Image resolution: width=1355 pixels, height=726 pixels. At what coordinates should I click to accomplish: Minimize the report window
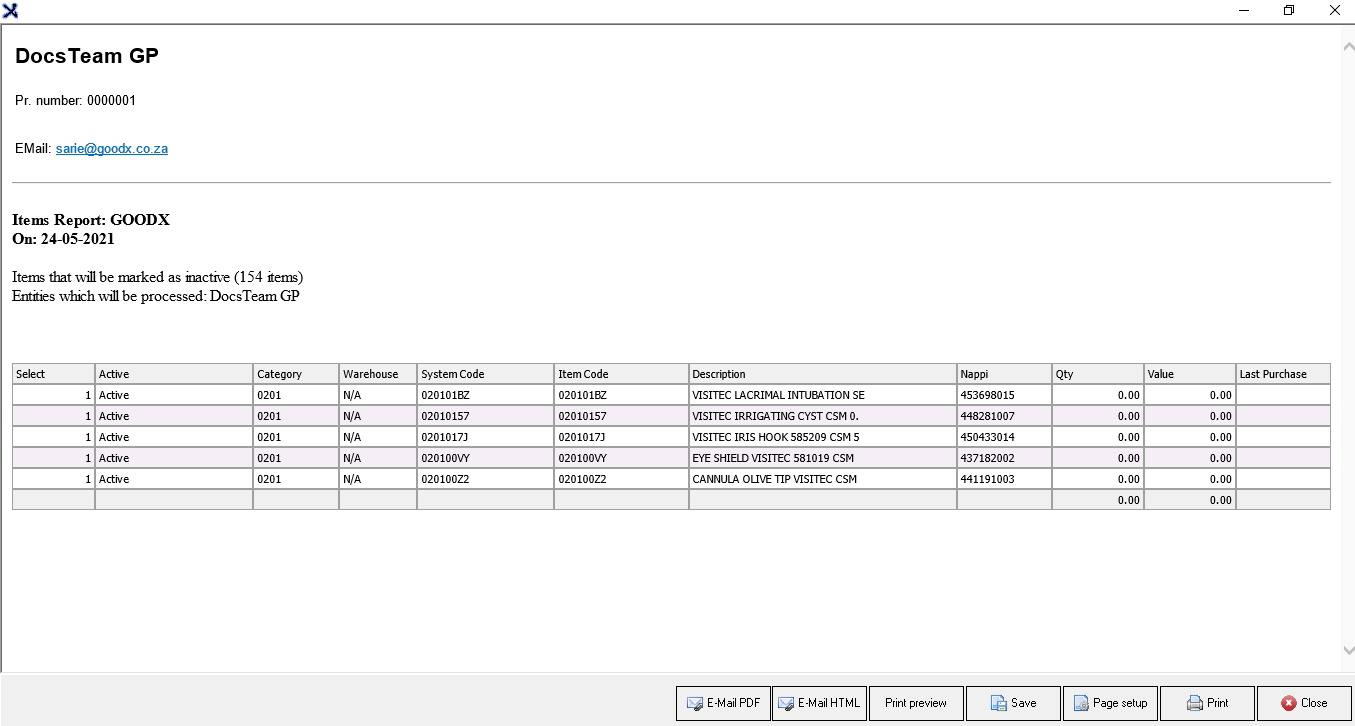pyautogui.click(x=1244, y=11)
